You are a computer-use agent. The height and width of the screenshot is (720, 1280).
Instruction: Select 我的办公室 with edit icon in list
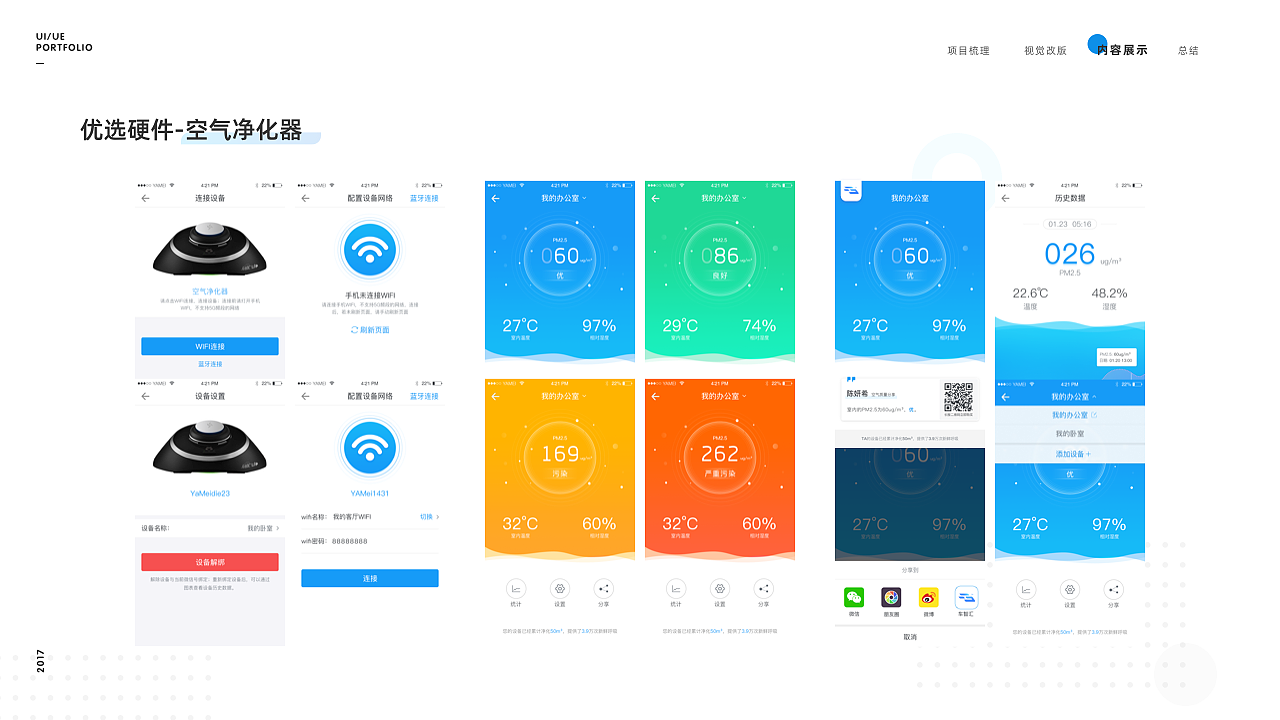1074,415
